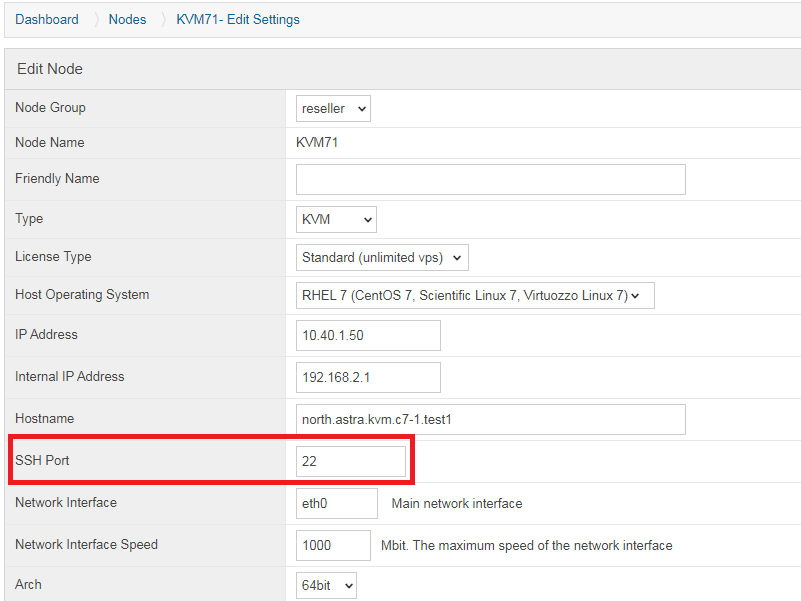The image size is (801, 601).
Task: Select the KVM71- Edit Settings breadcrumb
Action: click(x=238, y=19)
